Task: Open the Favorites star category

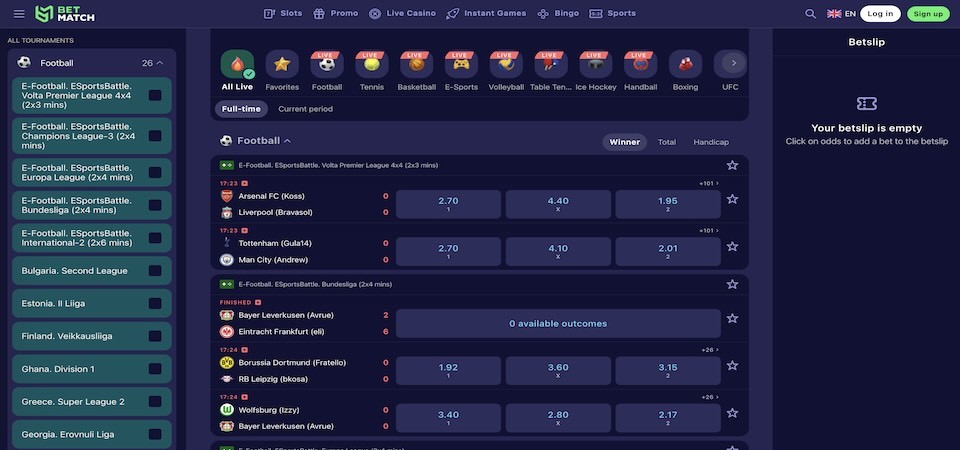Action: coord(282,64)
